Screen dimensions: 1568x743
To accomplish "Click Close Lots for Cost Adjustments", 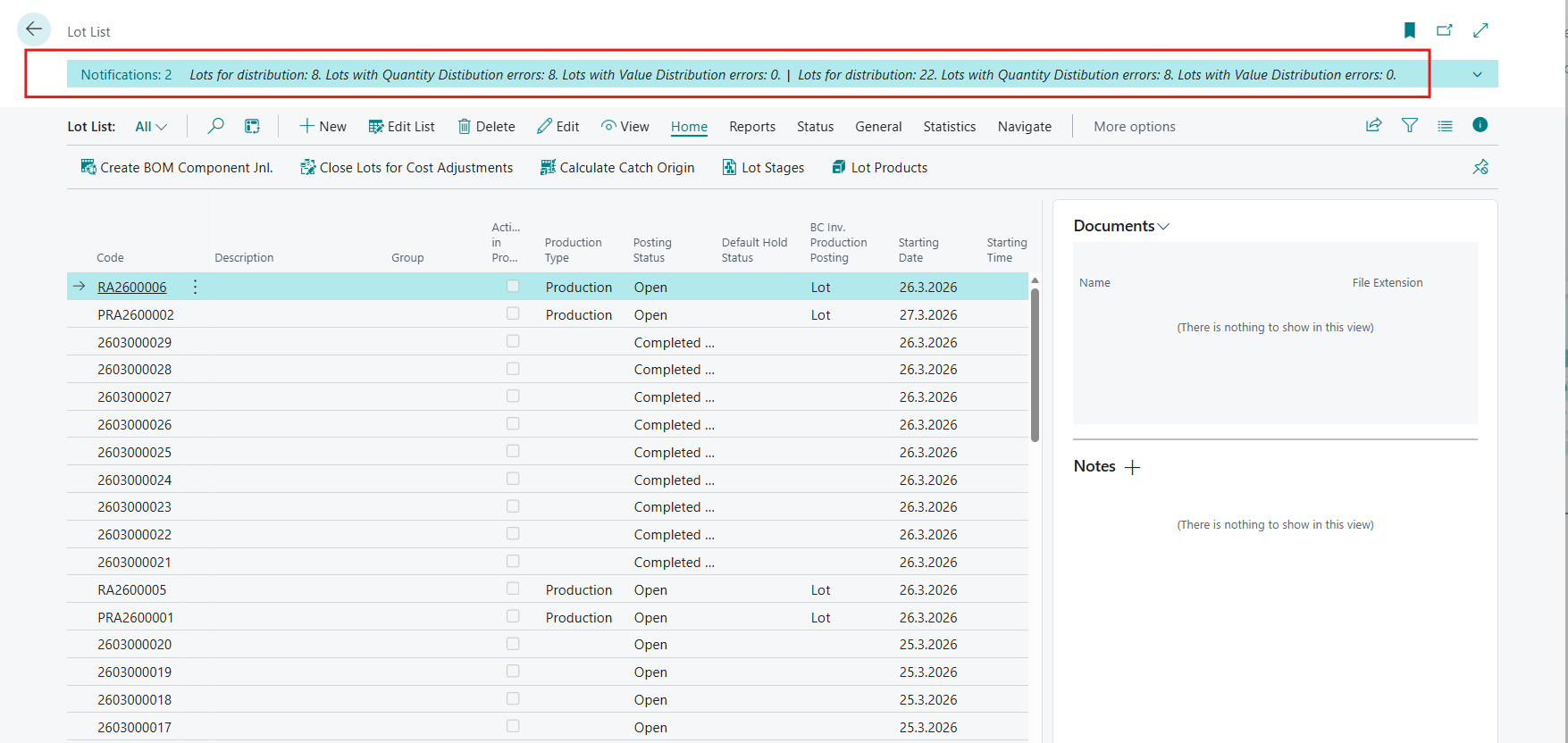I will (x=407, y=168).
